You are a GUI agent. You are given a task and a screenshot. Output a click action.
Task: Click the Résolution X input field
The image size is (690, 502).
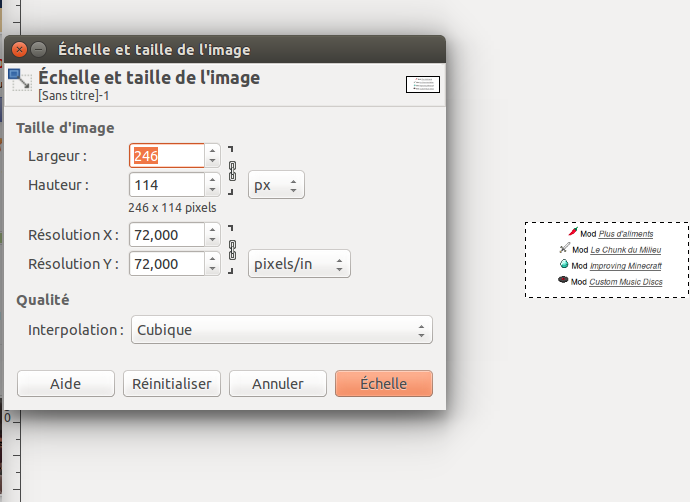167,235
